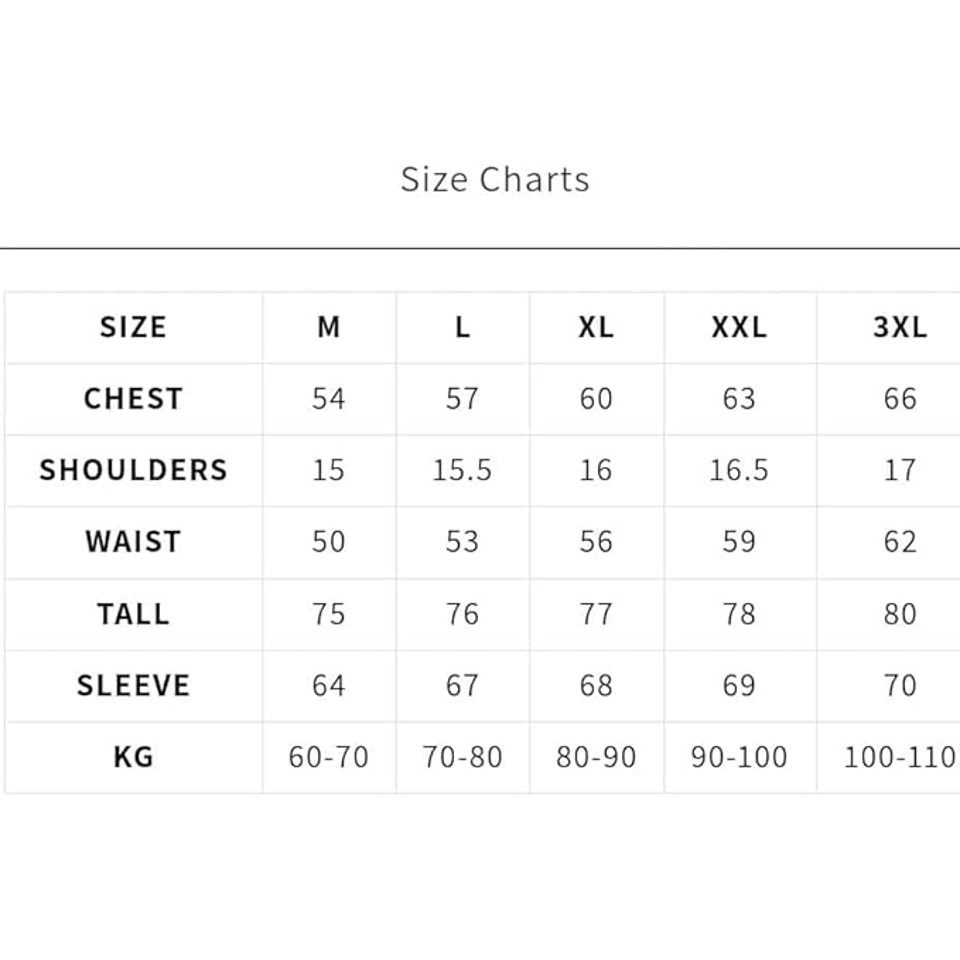Select the 3XL size column header
The image size is (960, 960).
[900, 327]
